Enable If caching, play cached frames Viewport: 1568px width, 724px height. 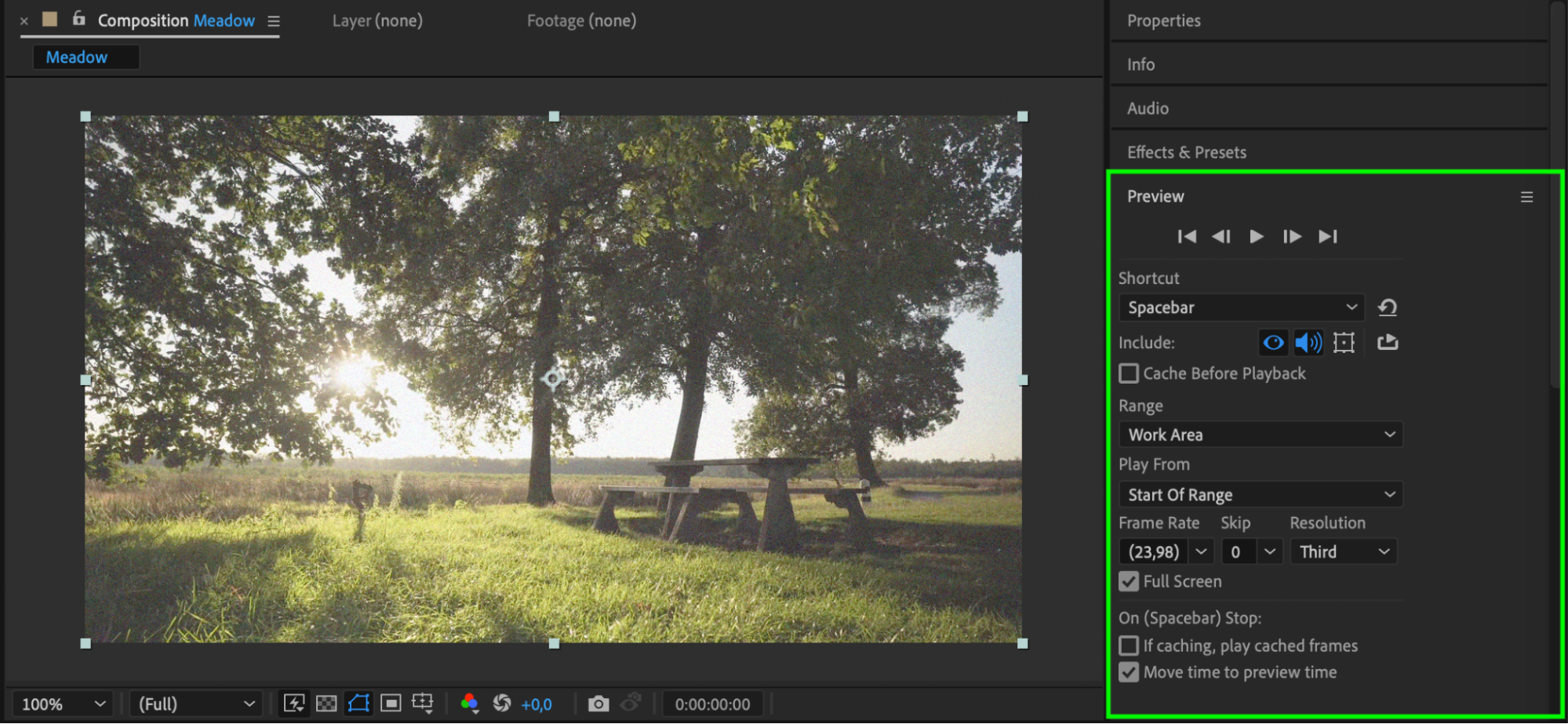pyautogui.click(x=1129, y=646)
